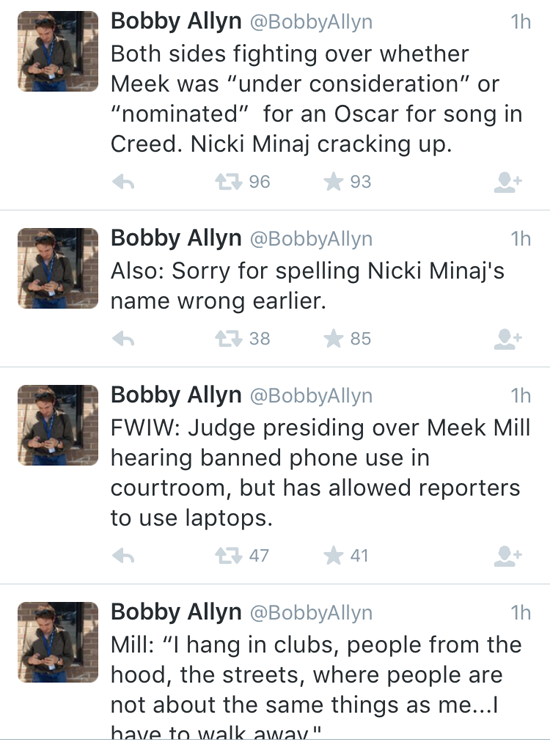This screenshot has height=742, width=550.
Task: Retweet the tweet with 47 retweets
Action: 229,556
